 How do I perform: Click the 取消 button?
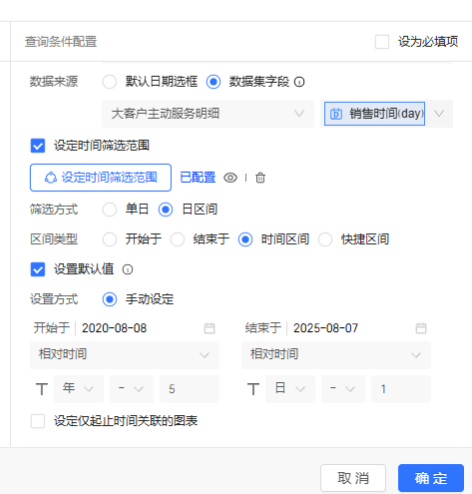click(x=353, y=478)
